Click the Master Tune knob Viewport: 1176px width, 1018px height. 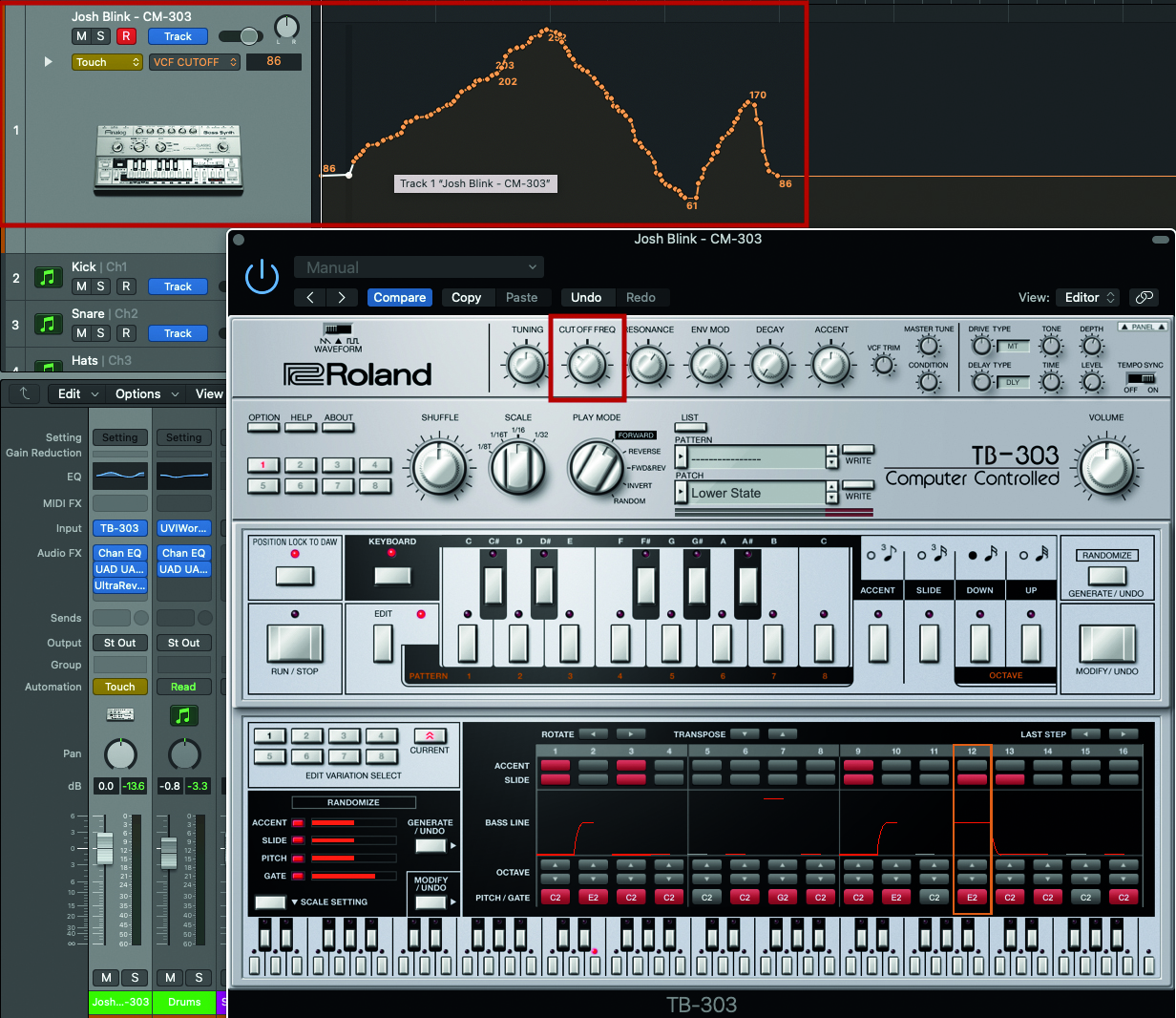tap(929, 347)
